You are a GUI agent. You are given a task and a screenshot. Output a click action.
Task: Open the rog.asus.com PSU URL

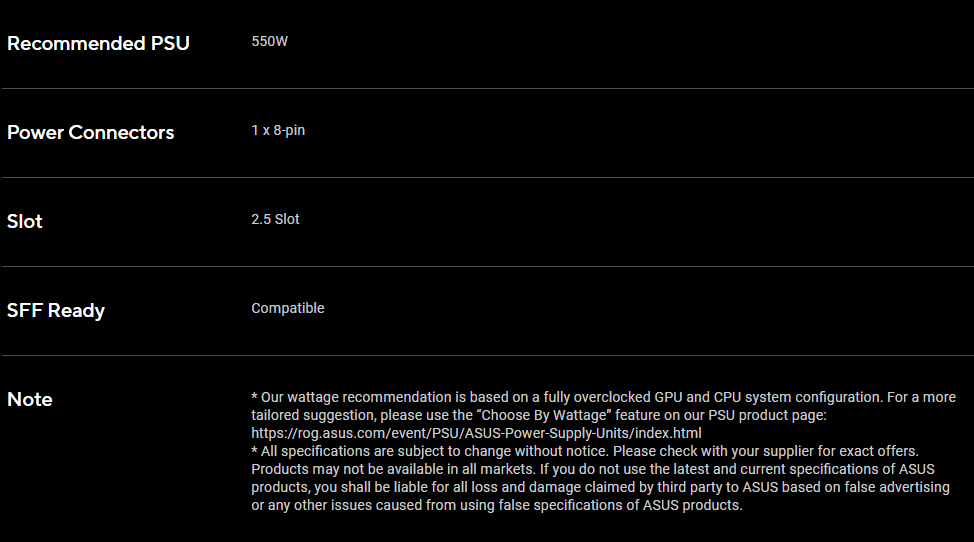click(x=476, y=433)
